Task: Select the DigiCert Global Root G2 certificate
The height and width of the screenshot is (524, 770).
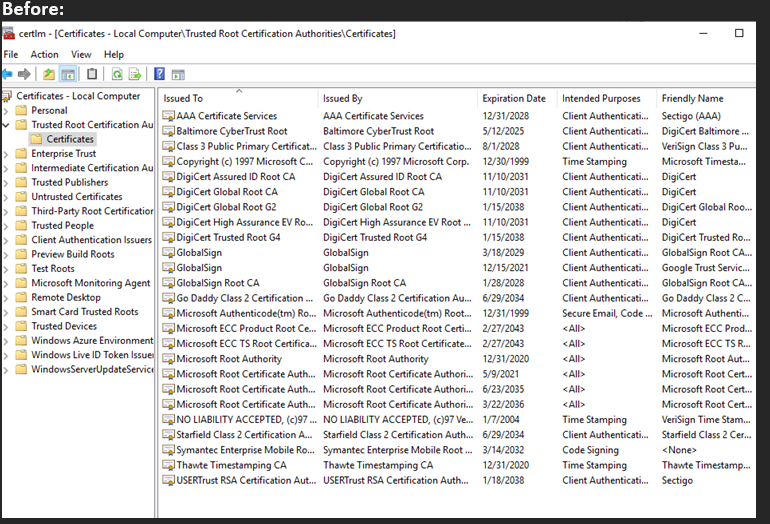Action: 226,207
